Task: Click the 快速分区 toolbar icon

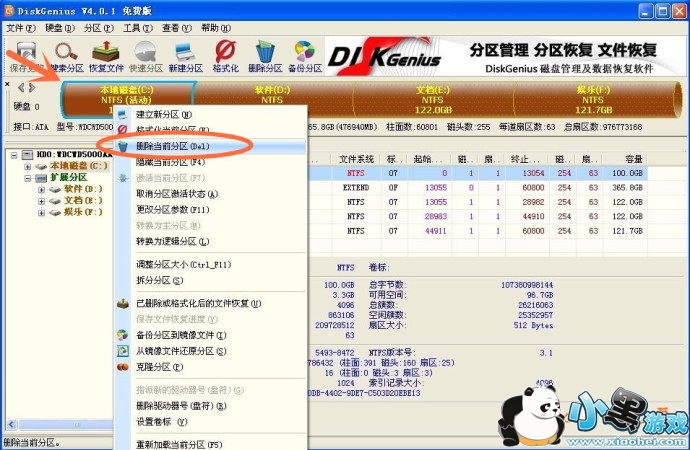Action: click(146, 56)
